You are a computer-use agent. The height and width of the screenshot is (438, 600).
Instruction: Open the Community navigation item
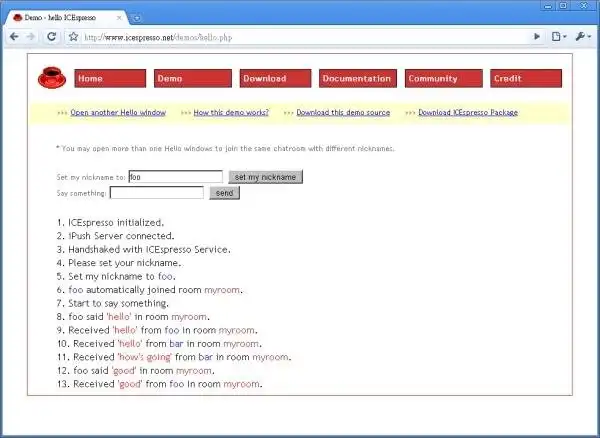[x=443, y=78]
